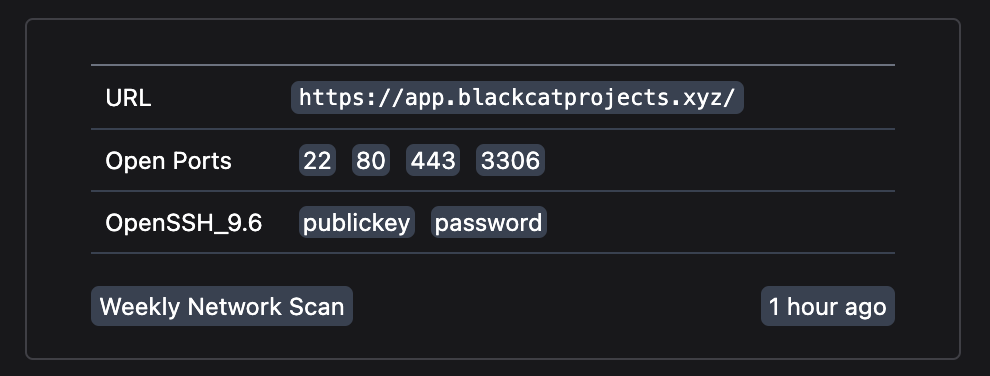Click empty area right of password badge
This screenshot has height=376, width=990.
tap(720, 222)
